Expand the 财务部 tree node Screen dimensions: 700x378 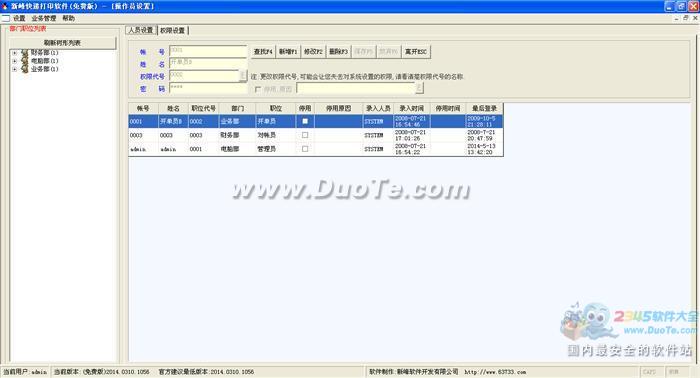[14, 53]
